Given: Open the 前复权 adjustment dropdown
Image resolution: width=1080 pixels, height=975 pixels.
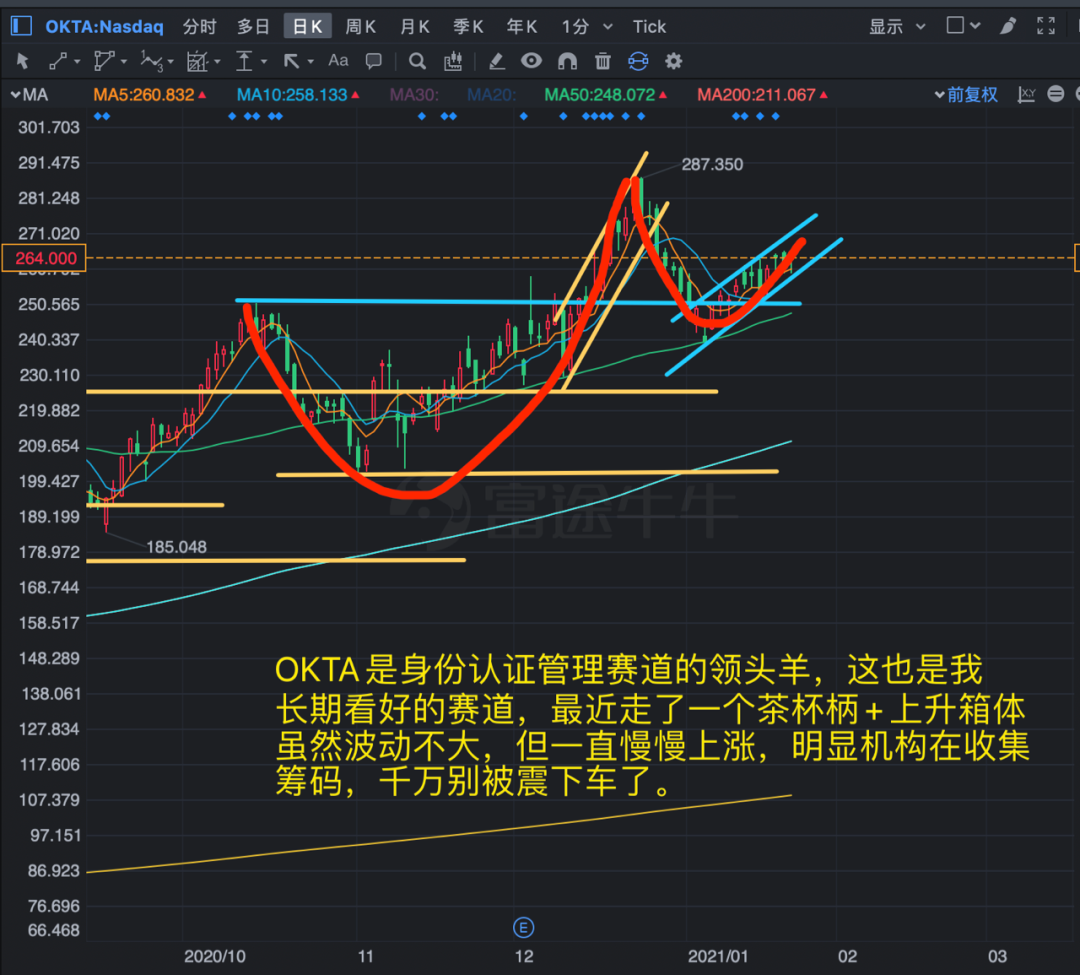Looking at the screenshot, I should [x=966, y=94].
